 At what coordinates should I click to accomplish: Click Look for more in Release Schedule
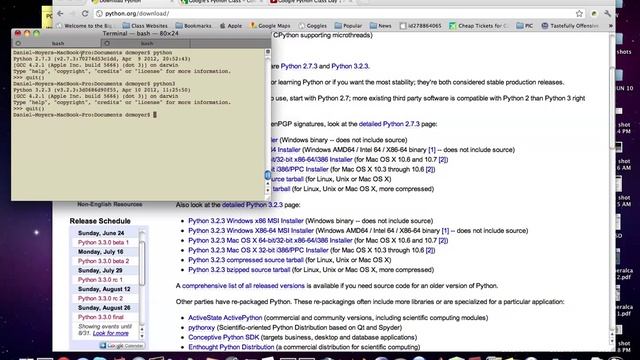click(x=111, y=333)
